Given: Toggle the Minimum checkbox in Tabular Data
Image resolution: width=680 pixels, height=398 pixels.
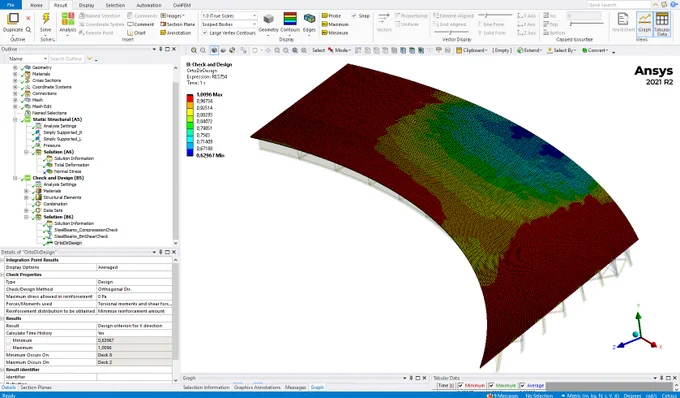Looking at the screenshot, I should (461, 385).
